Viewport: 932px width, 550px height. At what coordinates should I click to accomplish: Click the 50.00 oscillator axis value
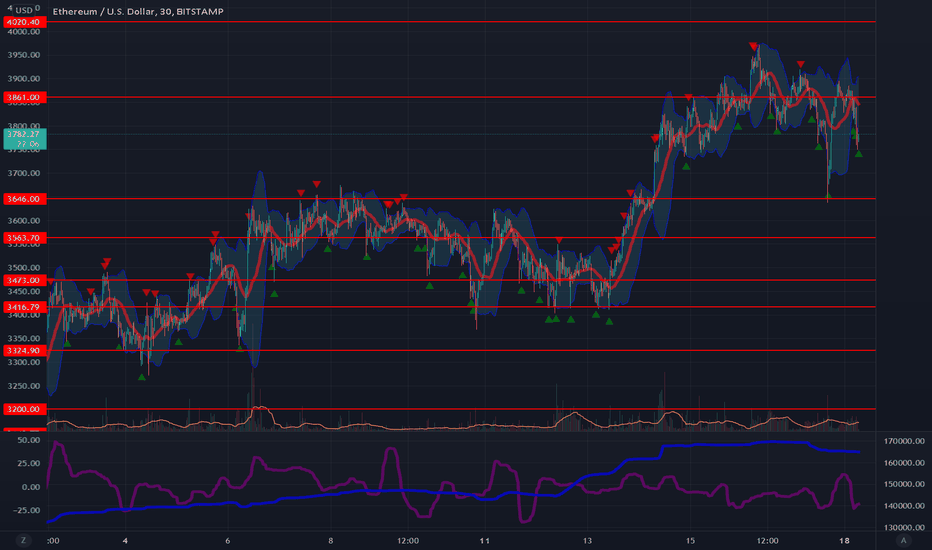[x=29, y=440]
